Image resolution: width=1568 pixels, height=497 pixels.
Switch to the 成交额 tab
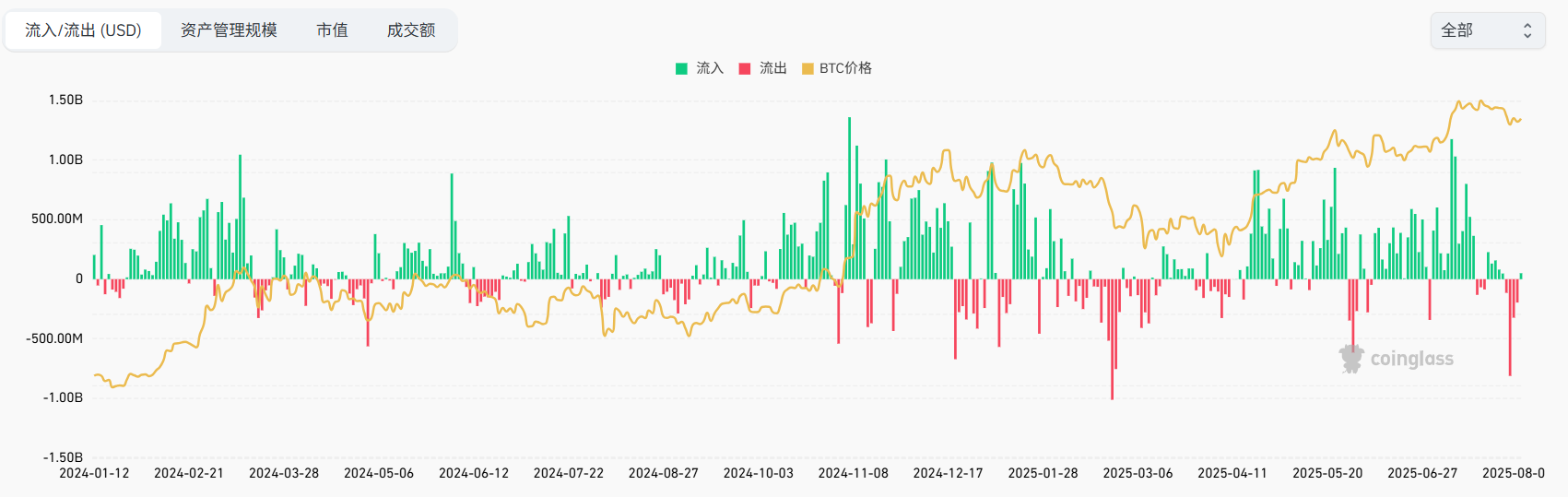[x=410, y=30]
